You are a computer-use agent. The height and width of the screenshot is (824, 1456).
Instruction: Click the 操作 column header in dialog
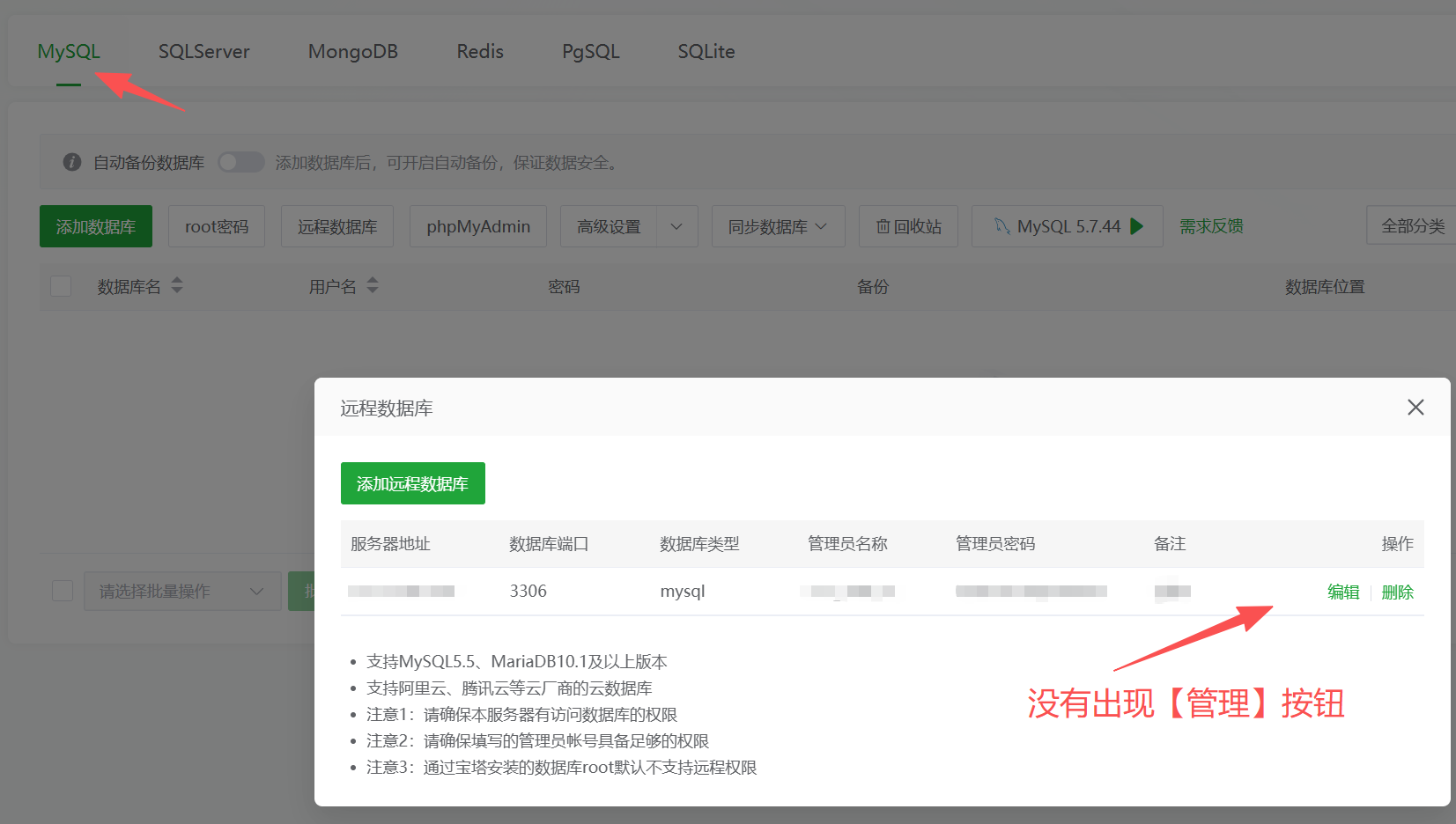(1397, 543)
